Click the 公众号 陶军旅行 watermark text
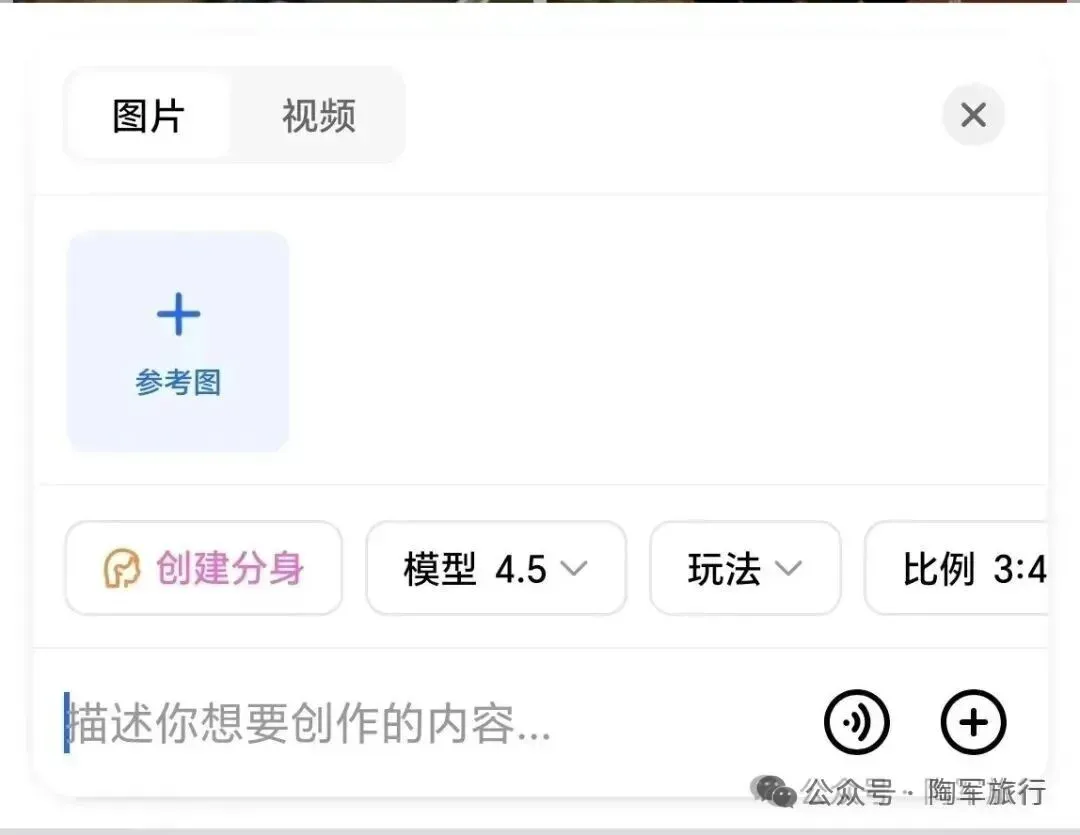This screenshot has height=835, width=1080. pyautogui.click(x=924, y=792)
